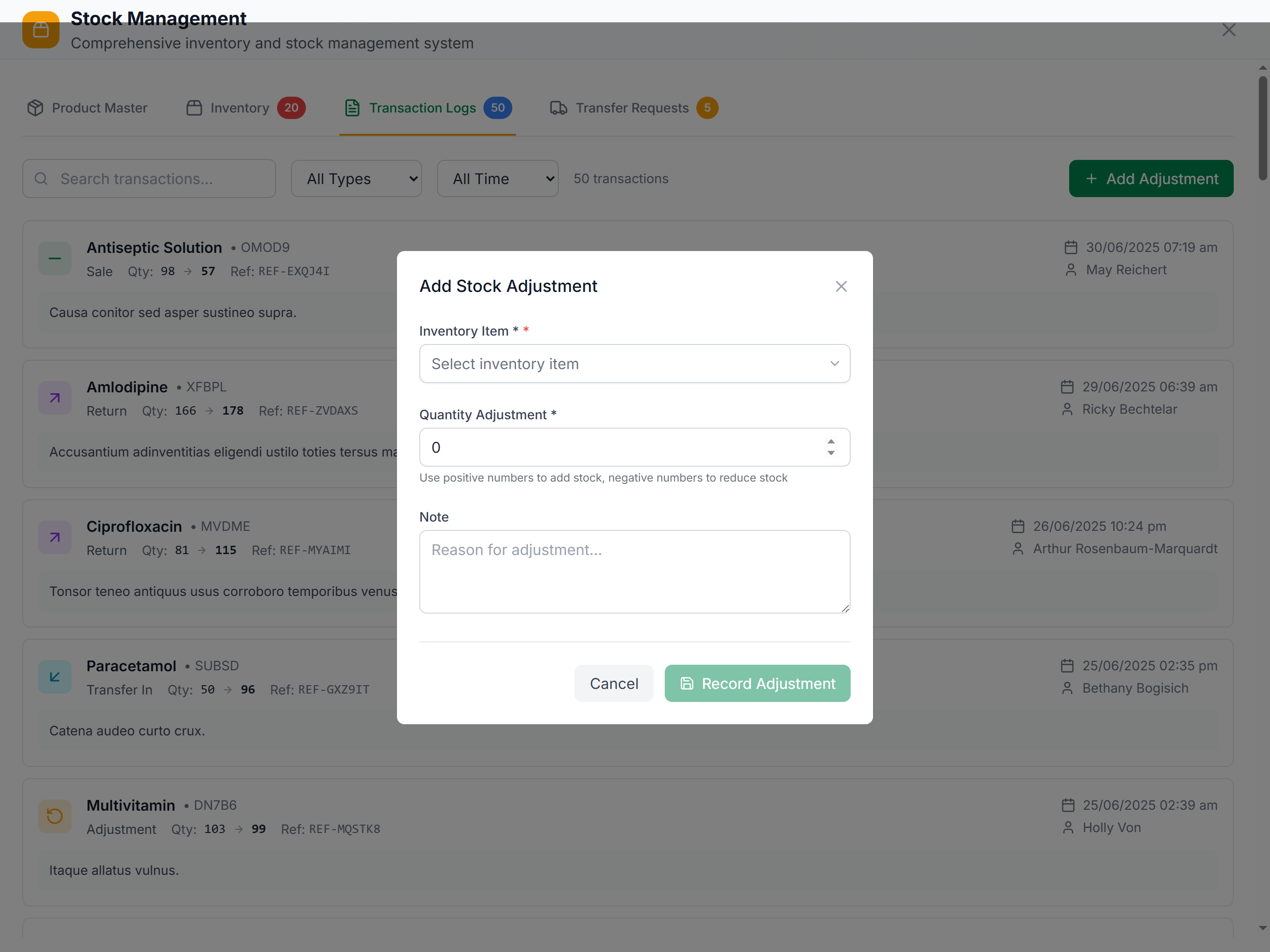Open the Transfer Requests tab
Screen dimensions: 1270x952
633,108
